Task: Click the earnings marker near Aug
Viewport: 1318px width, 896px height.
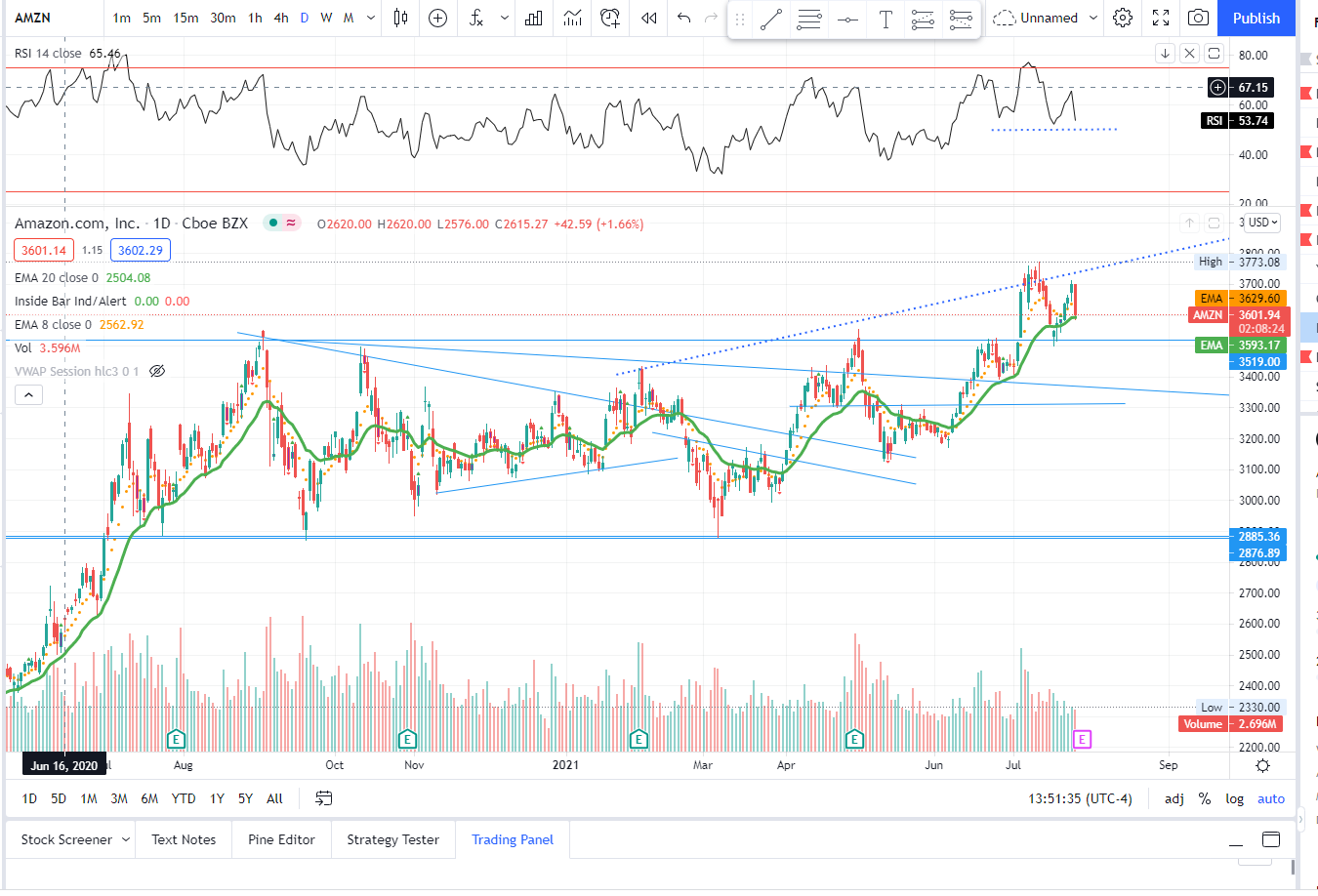Action: tap(177, 739)
